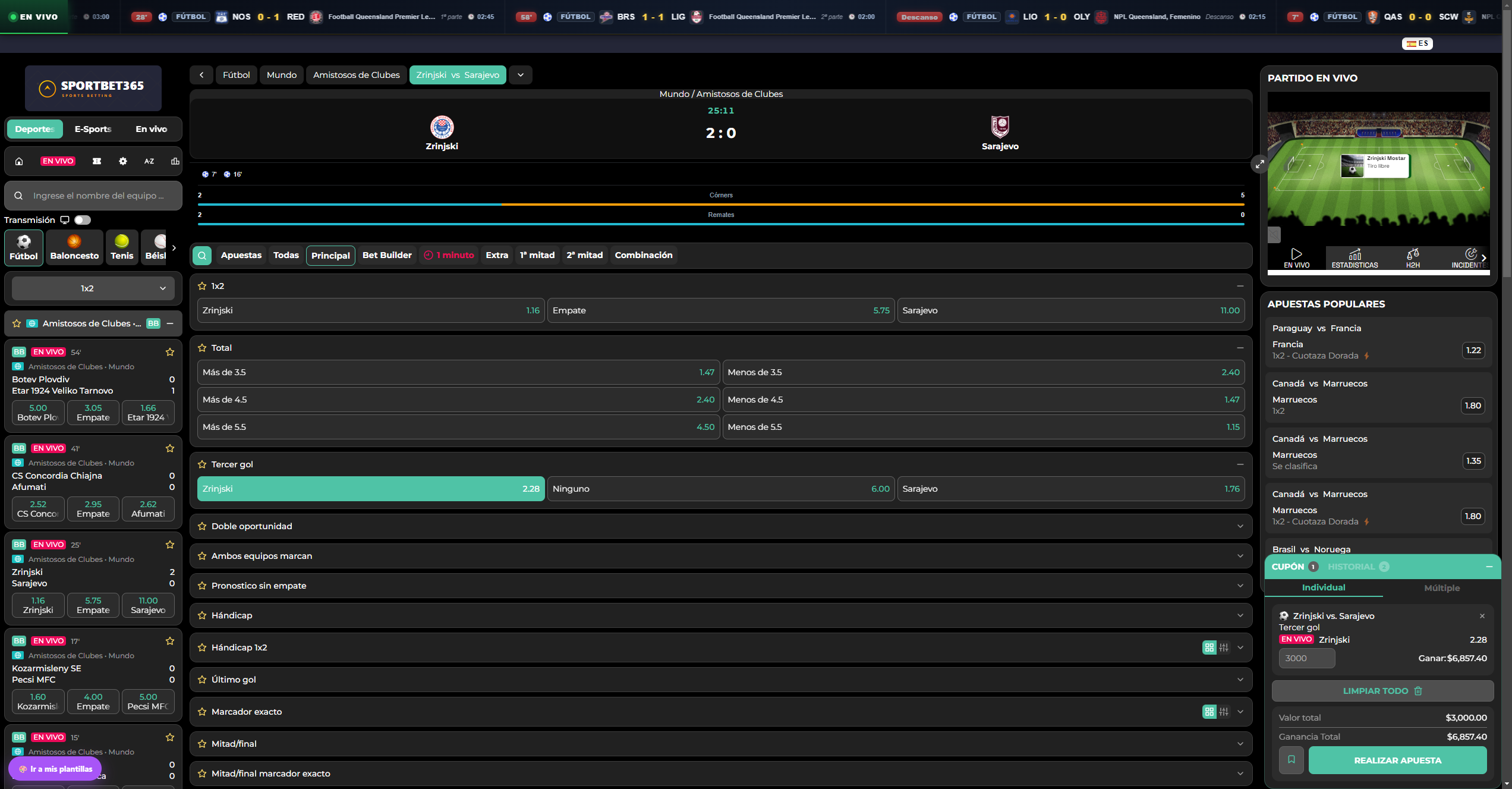Remove Zrinjski vs. Sarajevo bet from coupon
Screen dimensions: 1512x789
tap(1482, 616)
